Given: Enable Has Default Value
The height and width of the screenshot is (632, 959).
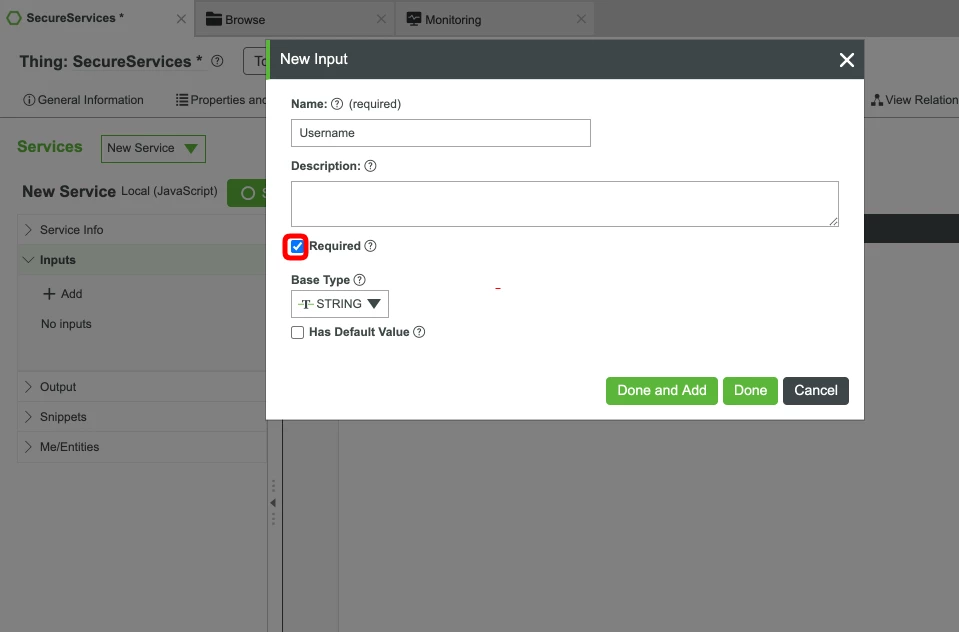Looking at the screenshot, I should [297, 332].
